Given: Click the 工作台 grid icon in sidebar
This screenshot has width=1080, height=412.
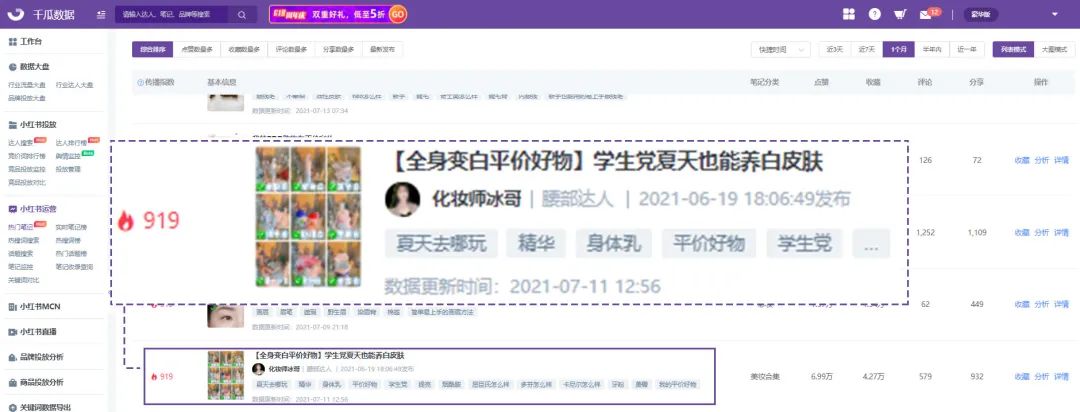Looking at the screenshot, I should click(12, 42).
